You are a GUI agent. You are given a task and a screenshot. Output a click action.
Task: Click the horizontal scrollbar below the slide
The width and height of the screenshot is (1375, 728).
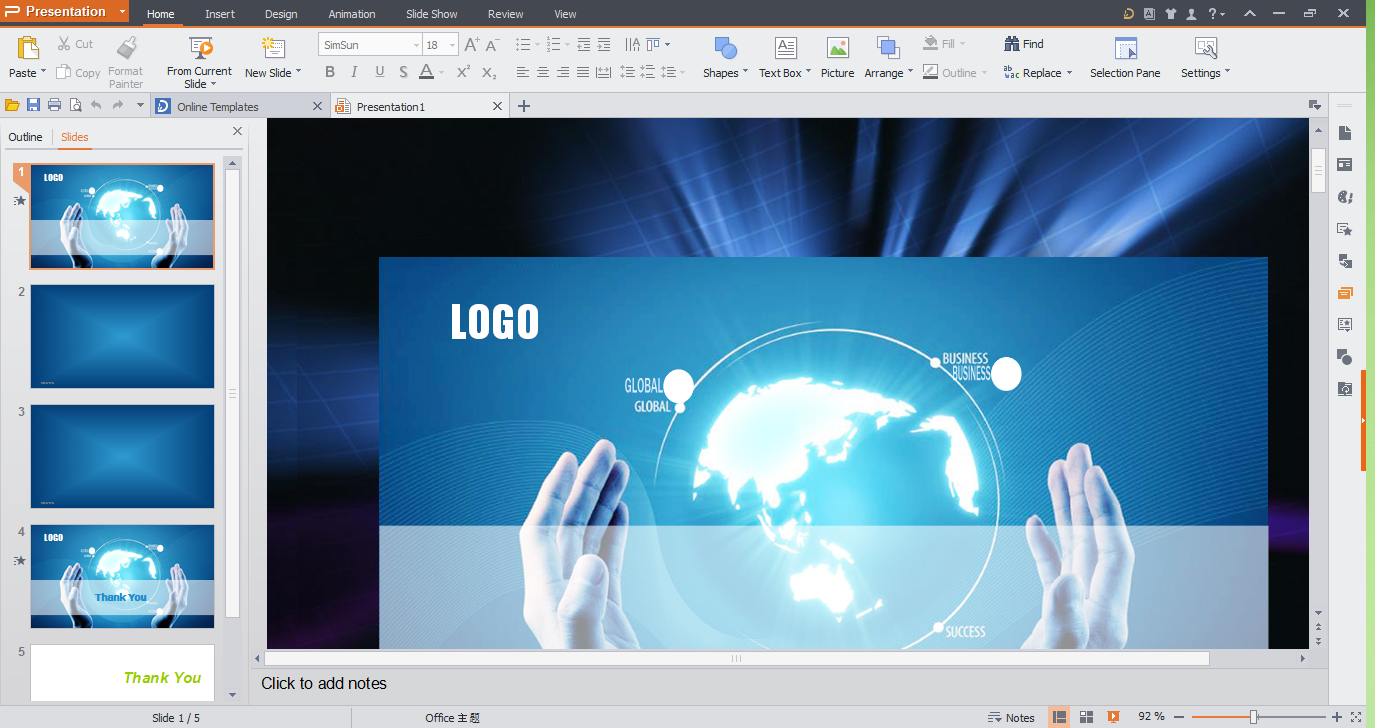pos(736,658)
